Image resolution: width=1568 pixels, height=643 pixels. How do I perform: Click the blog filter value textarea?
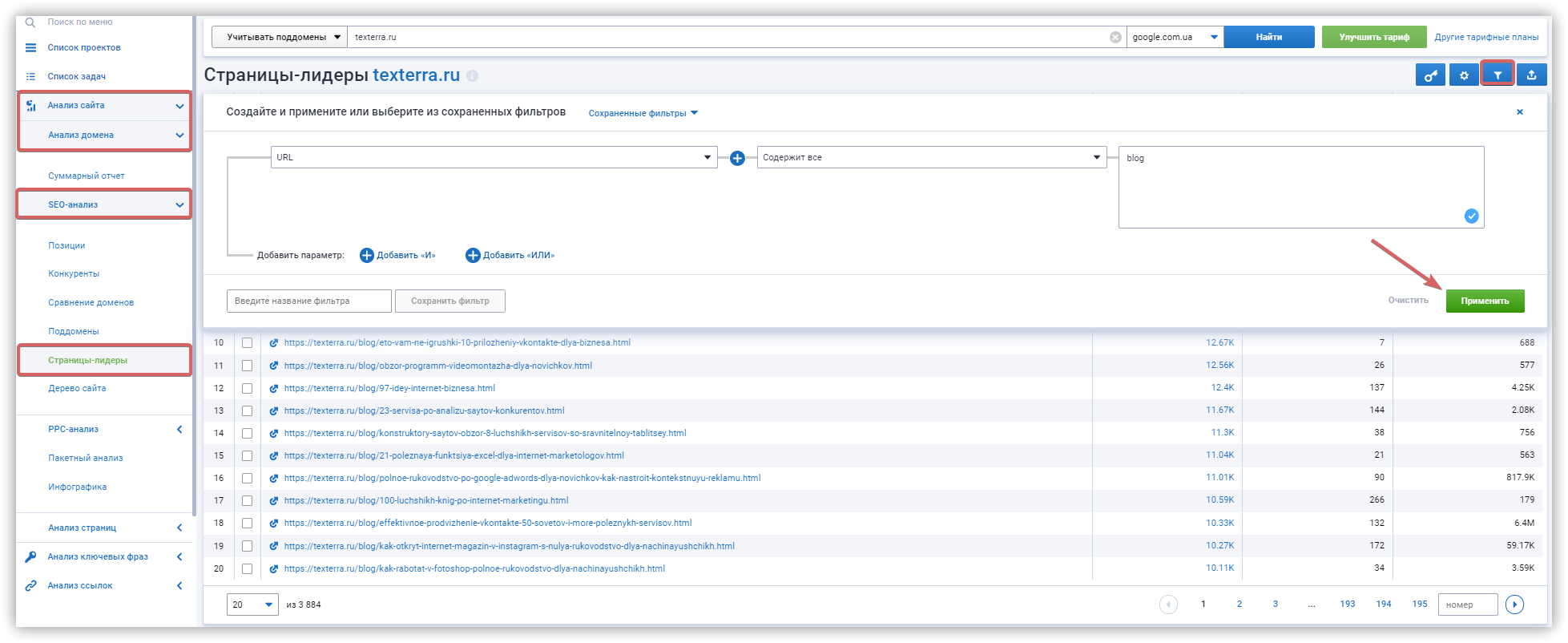tap(1301, 187)
